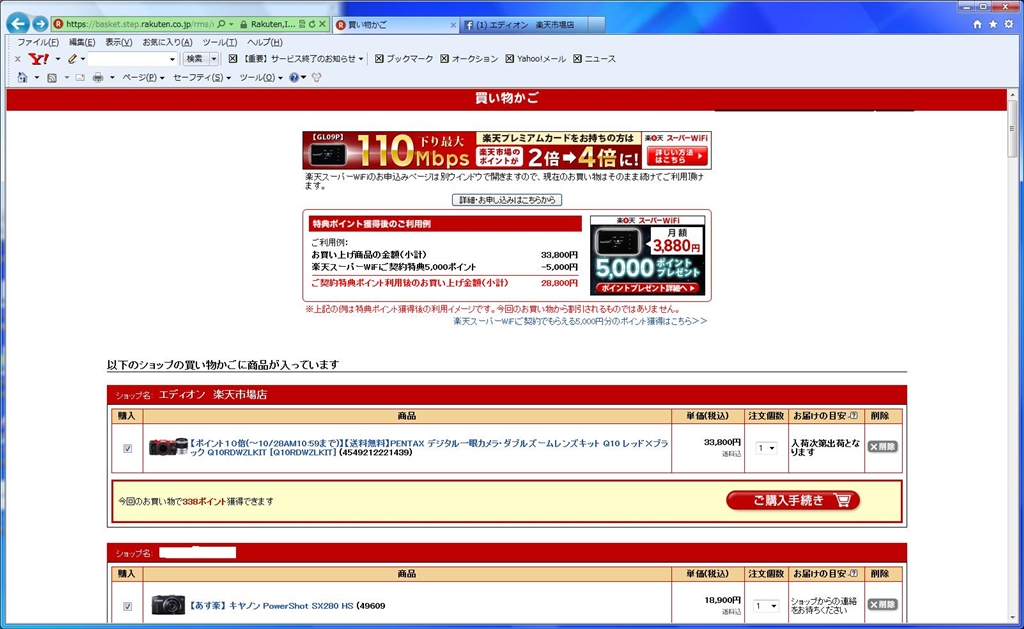Screen dimensions: 1024x629
Task: Open the PENTAX デジタル一眼カメラ product link
Action: [428, 447]
